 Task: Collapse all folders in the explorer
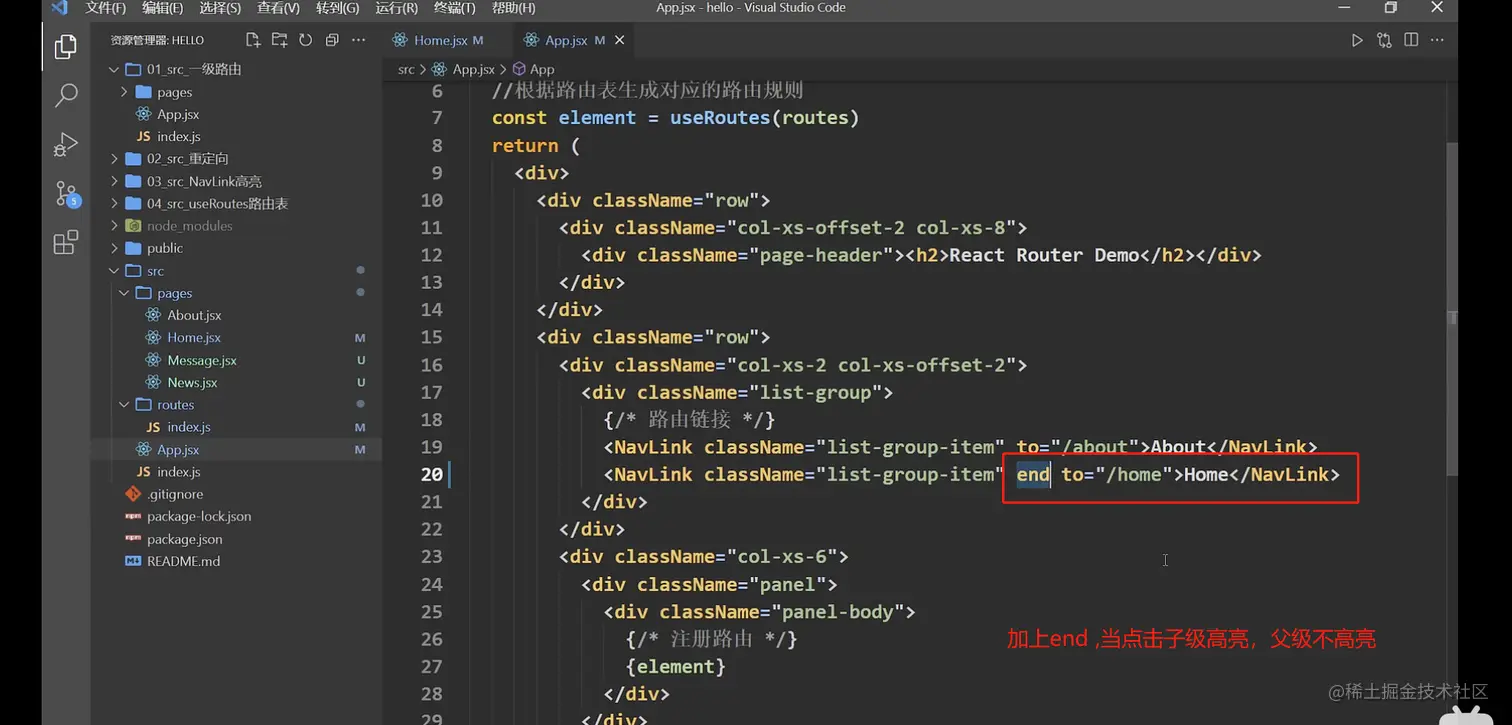point(332,40)
